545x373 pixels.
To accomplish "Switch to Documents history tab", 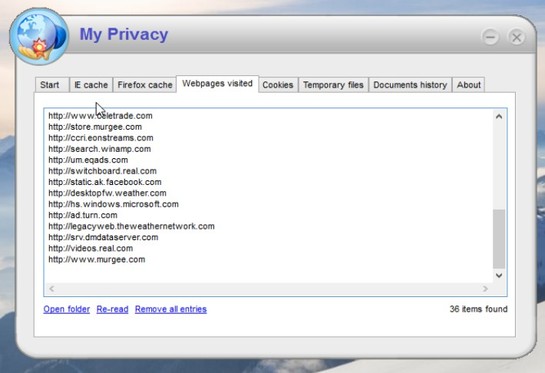I will [410, 85].
